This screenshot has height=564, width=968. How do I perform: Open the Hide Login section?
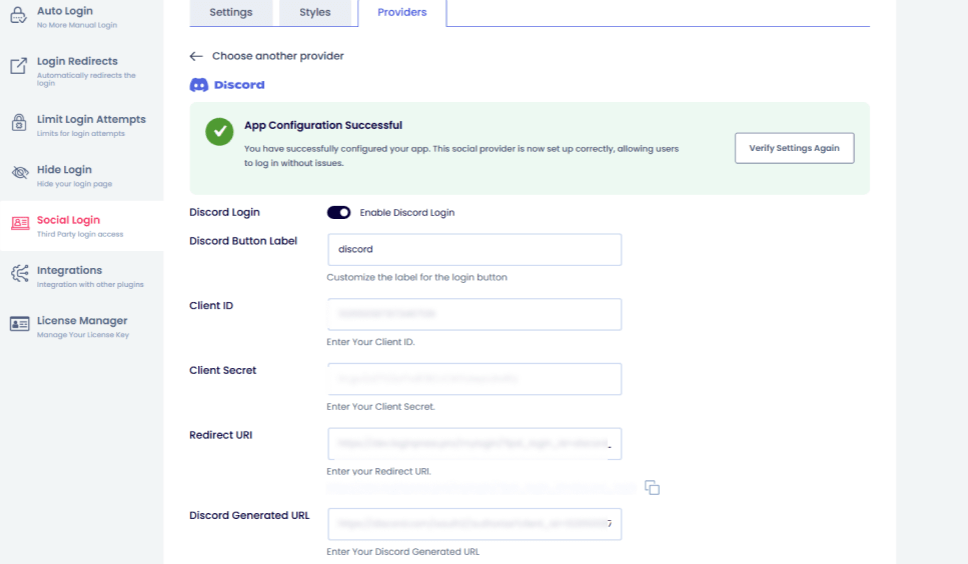point(81,176)
